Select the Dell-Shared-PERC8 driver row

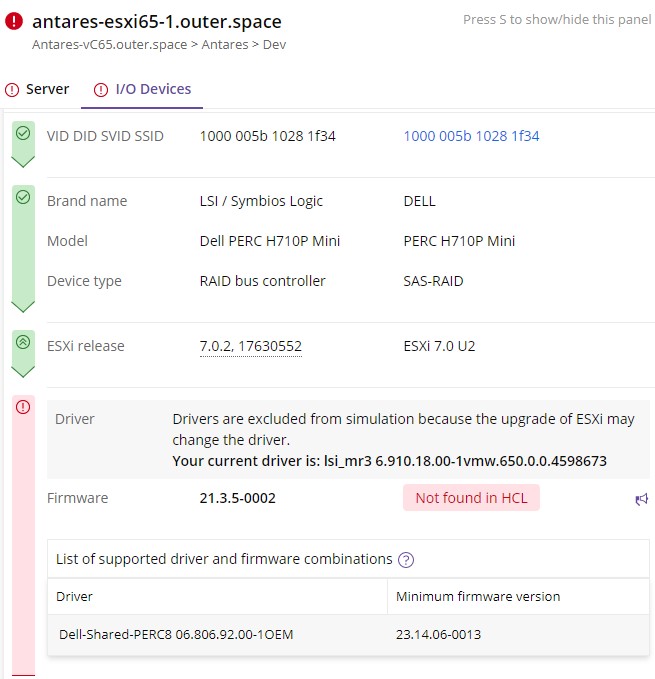pos(175,634)
